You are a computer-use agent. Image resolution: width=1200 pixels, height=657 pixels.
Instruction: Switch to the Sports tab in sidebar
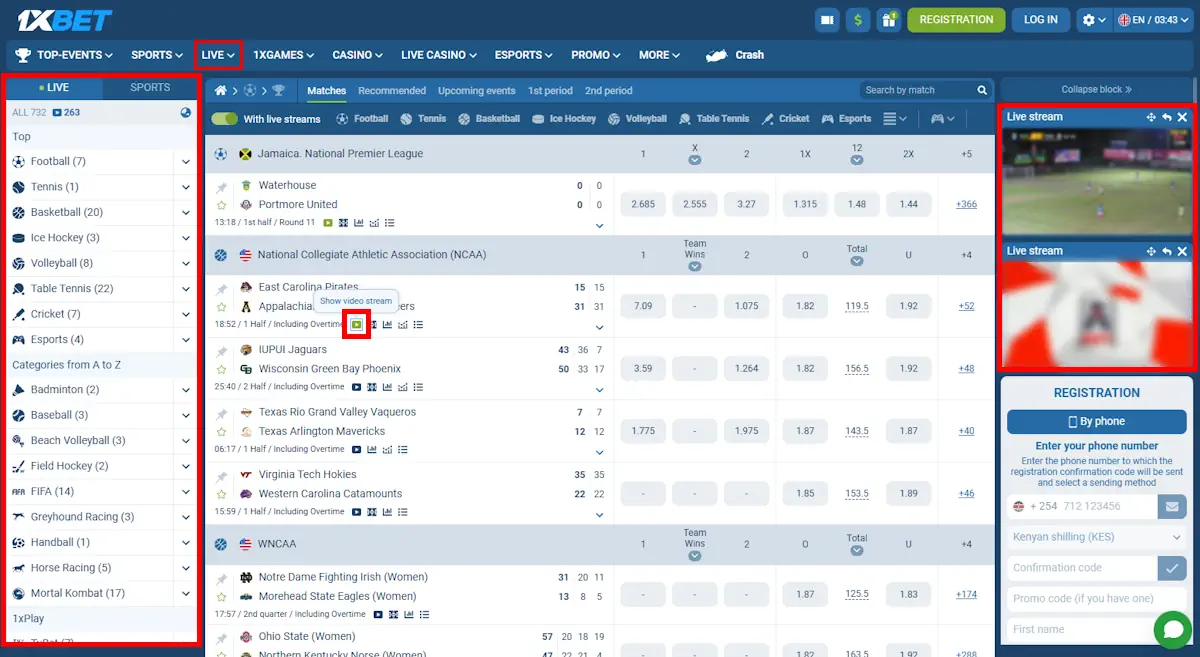[x=149, y=87]
